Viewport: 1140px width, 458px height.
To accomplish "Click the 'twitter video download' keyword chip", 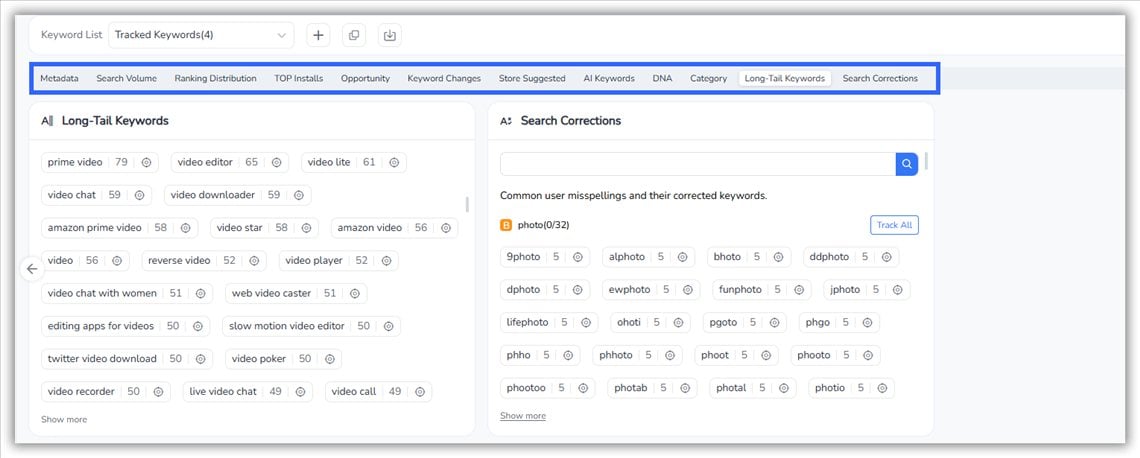I will pos(127,359).
